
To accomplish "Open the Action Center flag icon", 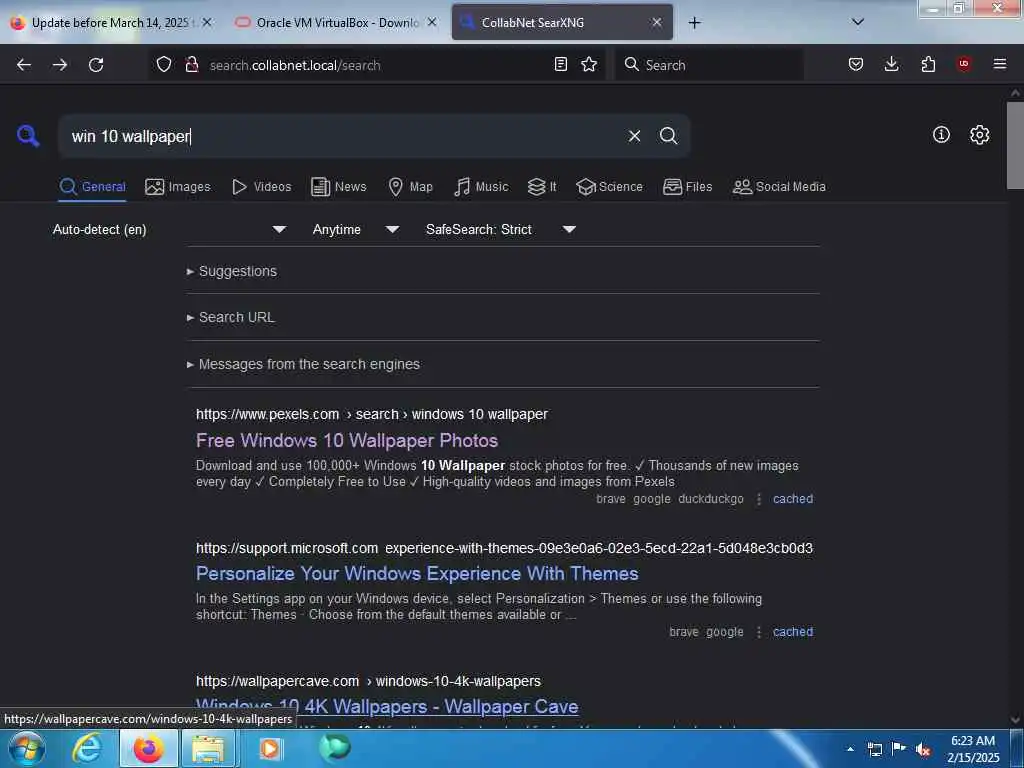I will pos(899,748).
